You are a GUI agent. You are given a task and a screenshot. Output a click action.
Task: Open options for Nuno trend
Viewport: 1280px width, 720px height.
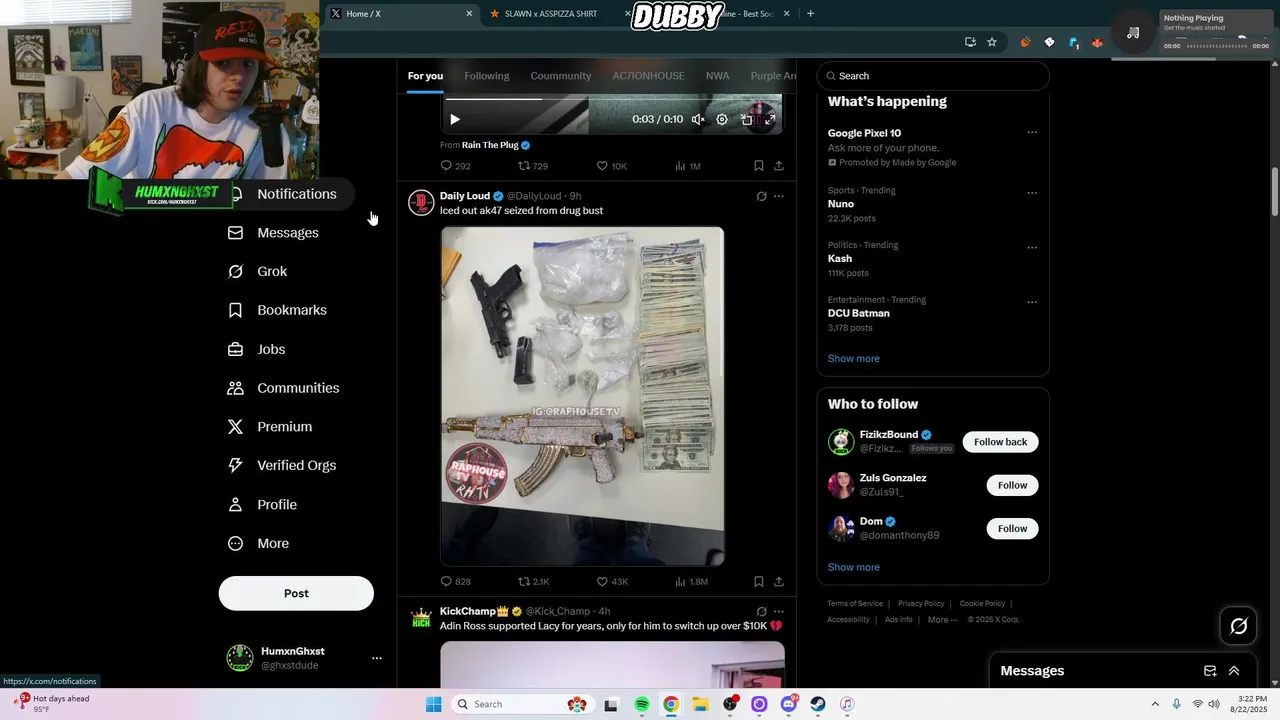pyautogui.click(x=1032, y=193)
